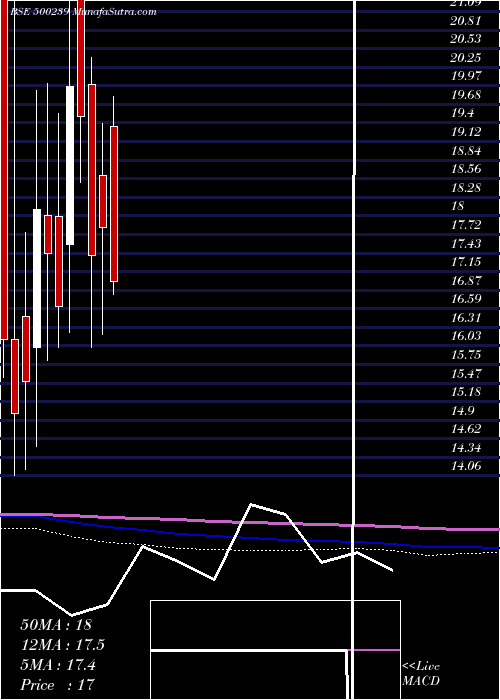Click the 15.47 price axis label
The image size is (500, 700).
(466, 373)
